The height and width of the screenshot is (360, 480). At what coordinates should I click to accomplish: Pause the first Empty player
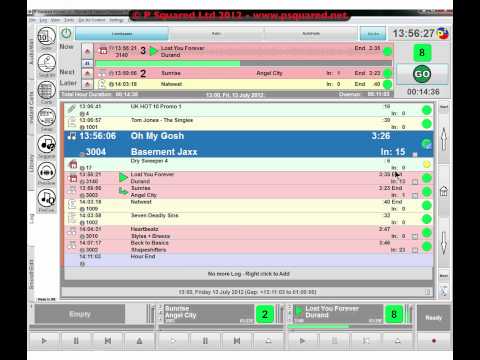point(76,341)
